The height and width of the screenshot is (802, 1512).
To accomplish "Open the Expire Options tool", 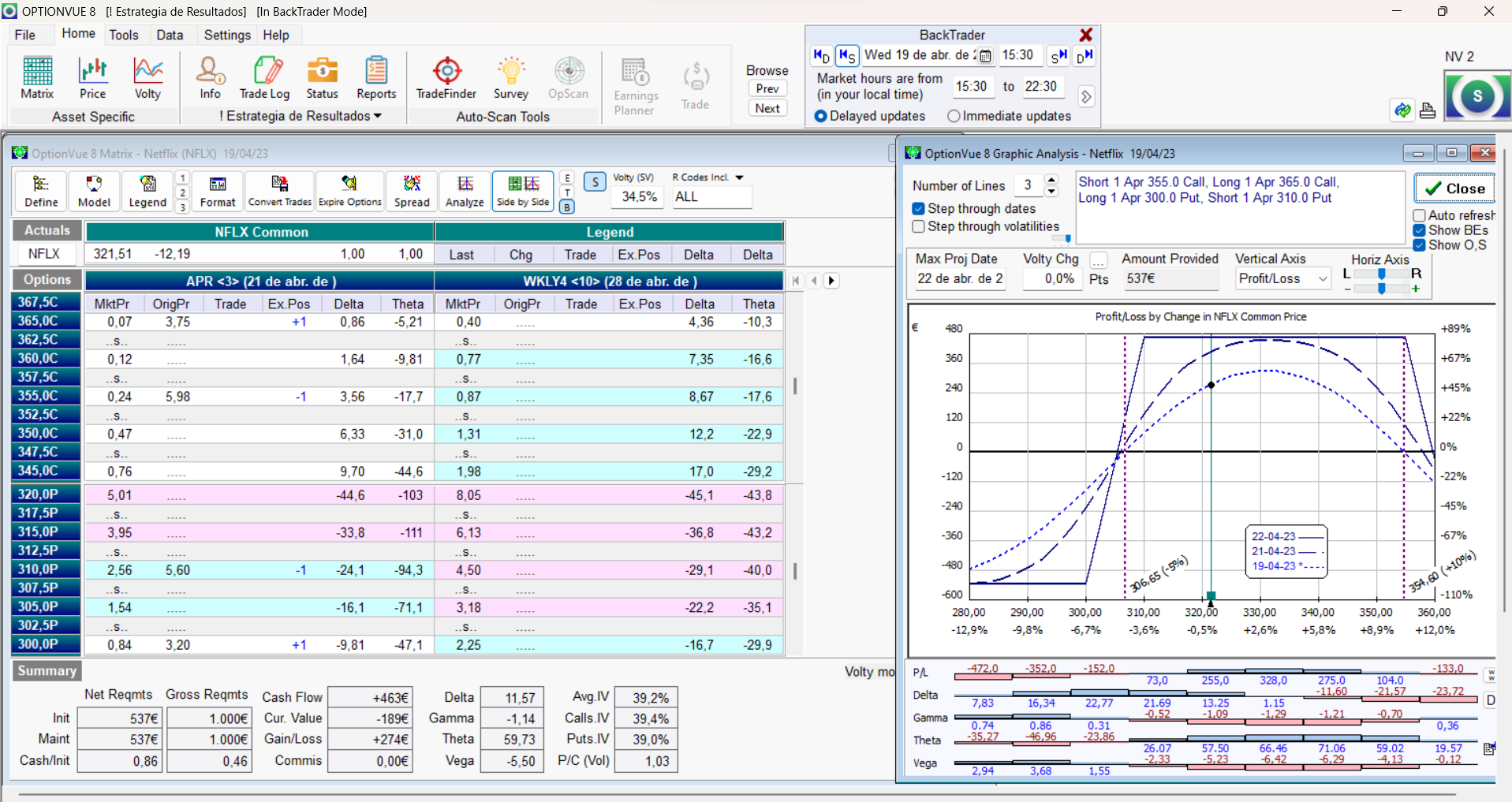I will [x=349, y=192].
